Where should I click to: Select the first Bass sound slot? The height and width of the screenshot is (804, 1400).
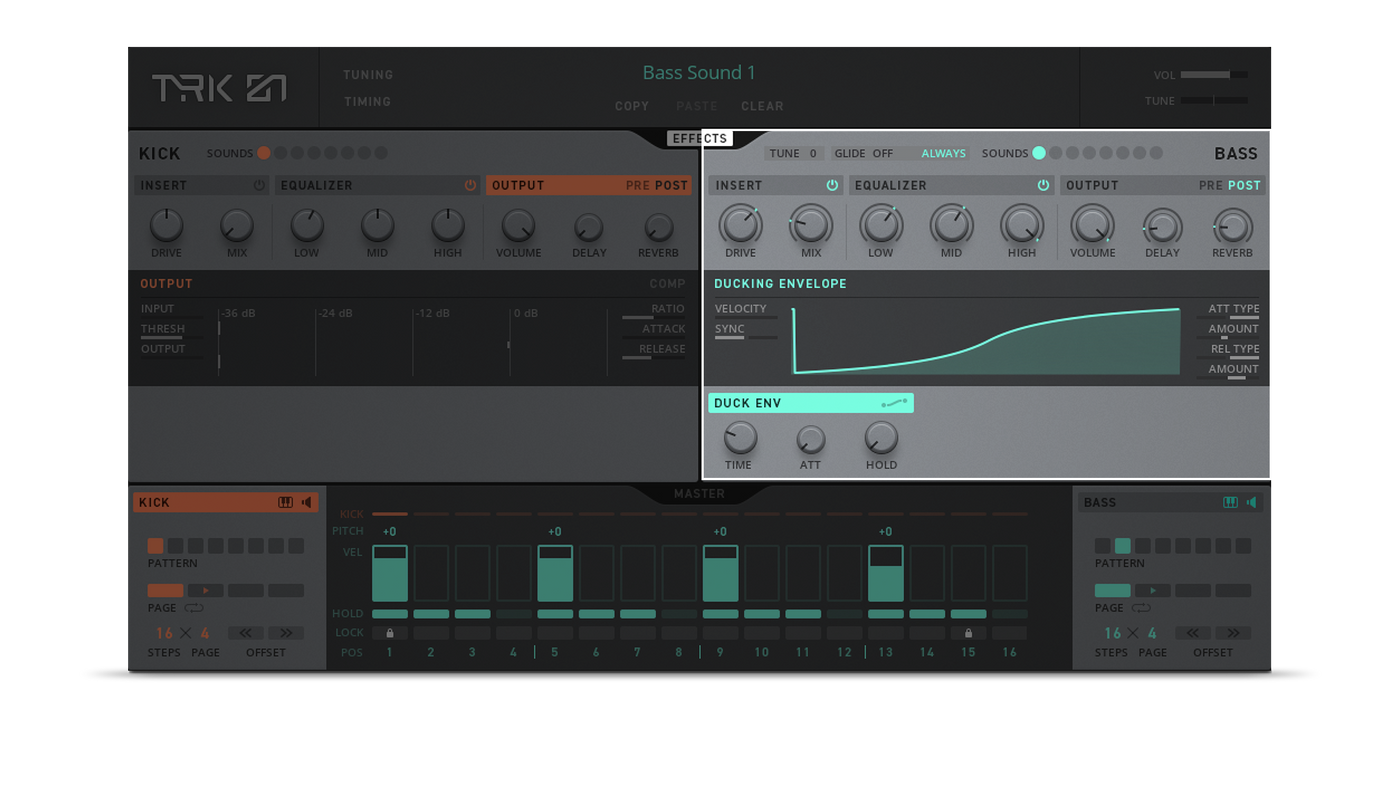pos(1039,153)
